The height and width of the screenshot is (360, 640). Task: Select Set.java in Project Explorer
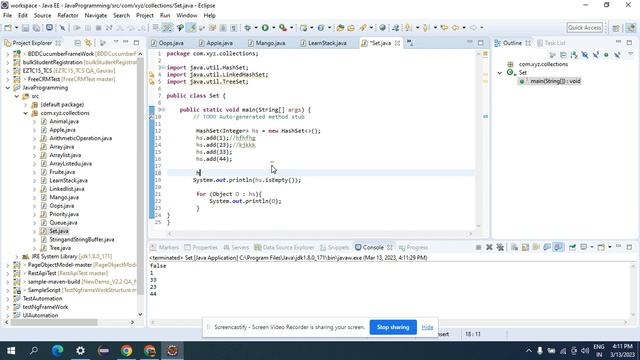(59, 231)
